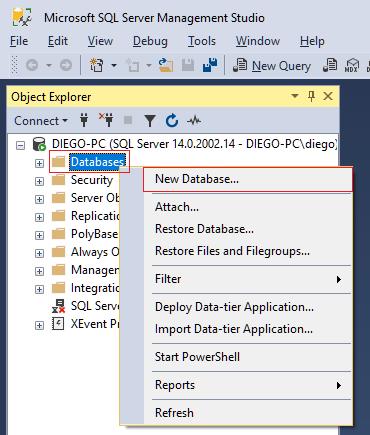Expand the Integration Services folder

[x=39, y=289]
